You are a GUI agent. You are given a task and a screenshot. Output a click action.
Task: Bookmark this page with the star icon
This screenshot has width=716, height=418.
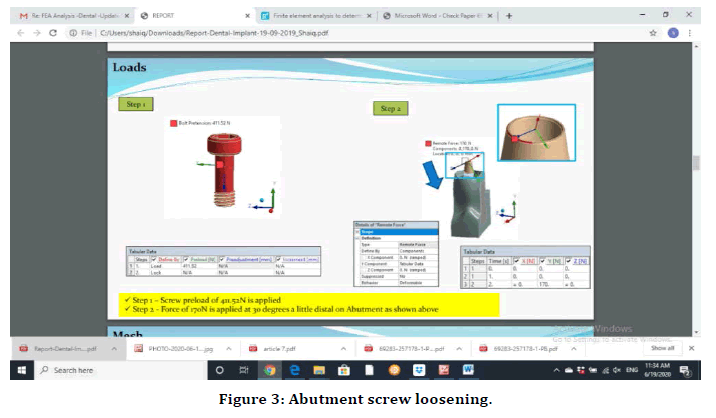pos(653,33)
